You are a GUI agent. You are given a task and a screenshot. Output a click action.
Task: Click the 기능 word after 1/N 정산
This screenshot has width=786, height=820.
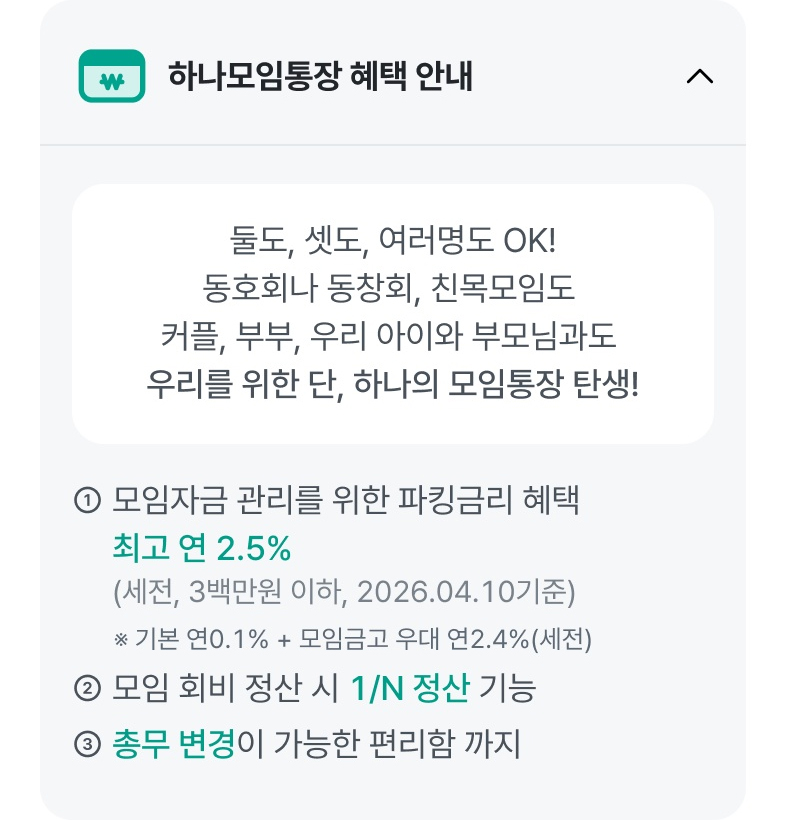(508, 688)
